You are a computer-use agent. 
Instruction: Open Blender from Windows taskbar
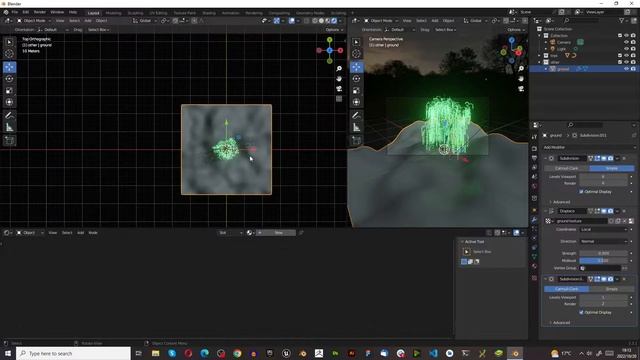[515, 353]
